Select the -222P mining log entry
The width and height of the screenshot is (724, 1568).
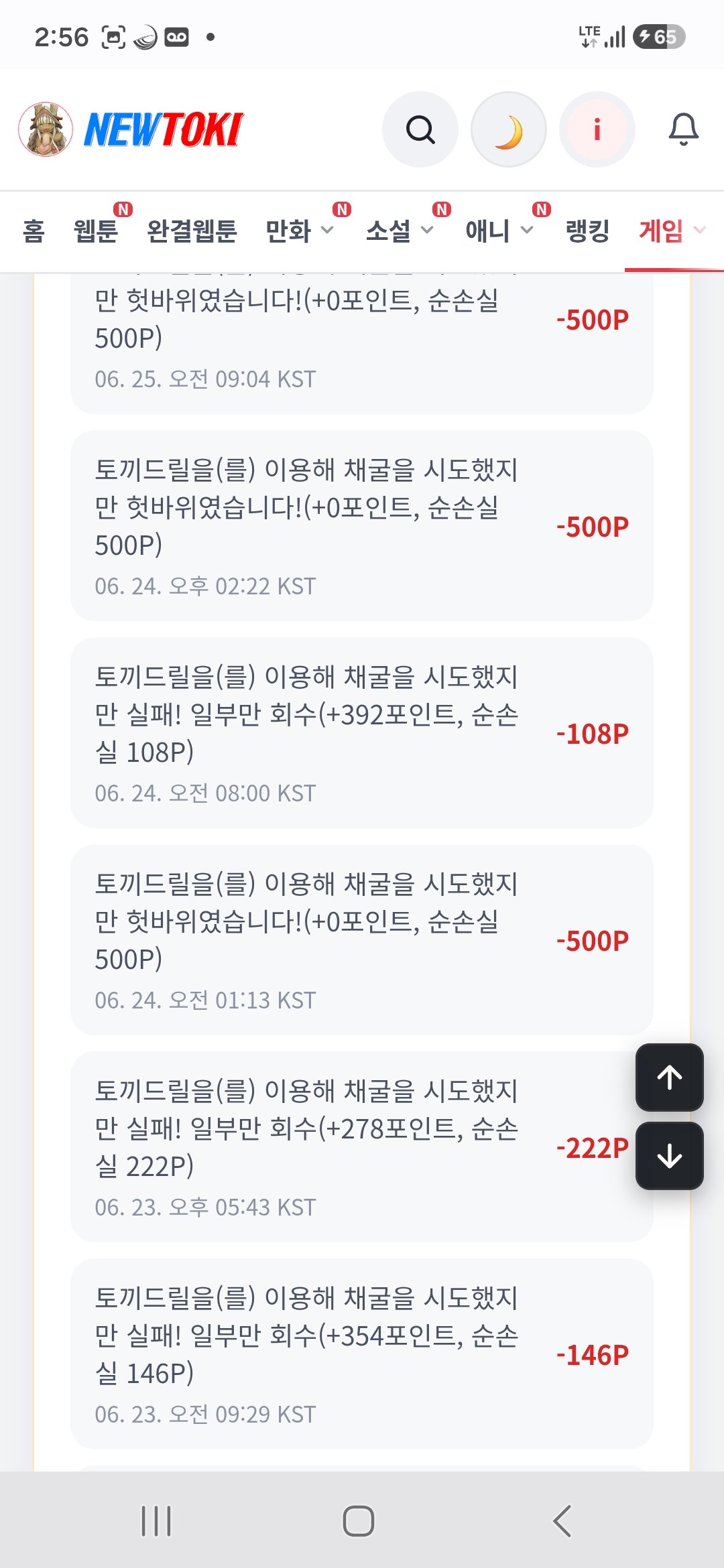click(362, 1147)
